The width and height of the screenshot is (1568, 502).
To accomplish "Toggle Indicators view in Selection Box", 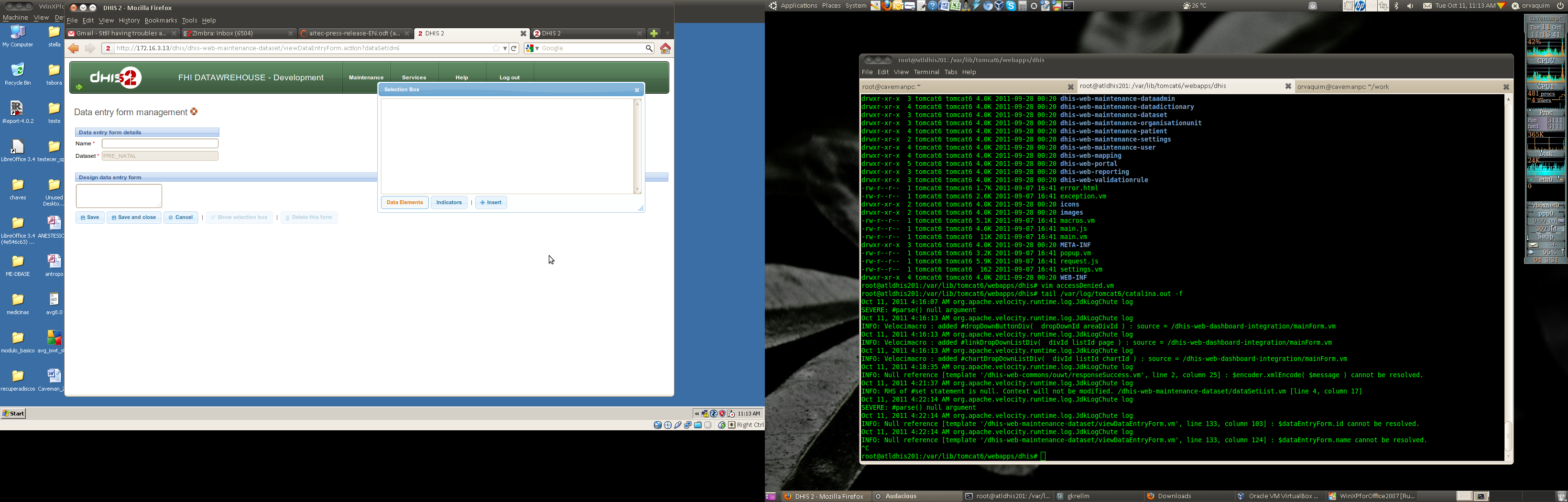I will pos(448,203).
